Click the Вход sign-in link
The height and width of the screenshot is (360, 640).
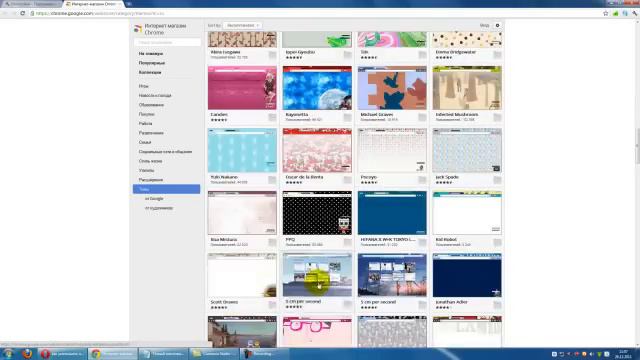[484, 25]
